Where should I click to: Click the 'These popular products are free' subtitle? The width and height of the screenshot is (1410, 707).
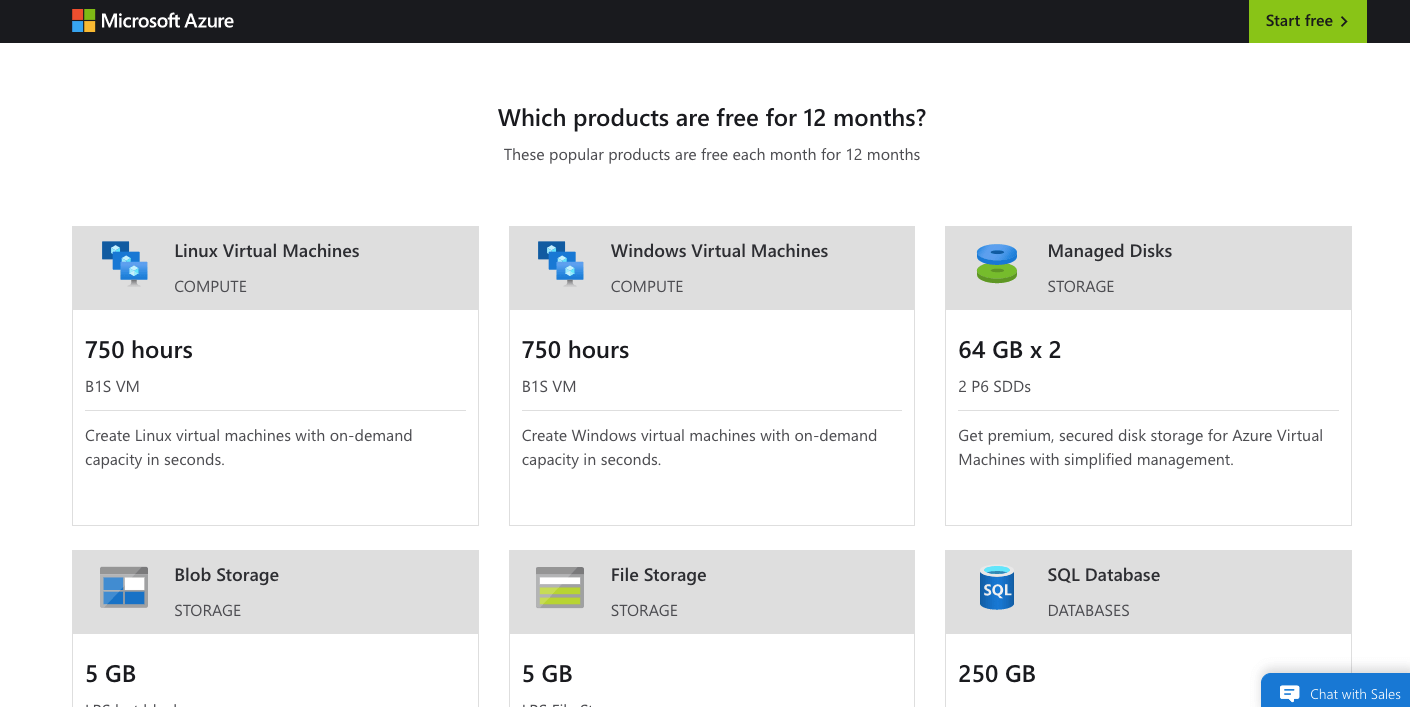[712, 155]
